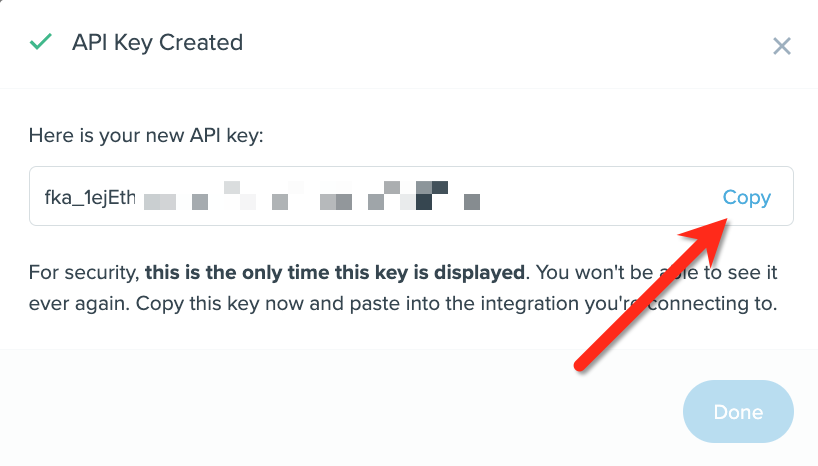Click the blank header area right of title
This screenshot has height=466, width=818.
coord(506,43)
